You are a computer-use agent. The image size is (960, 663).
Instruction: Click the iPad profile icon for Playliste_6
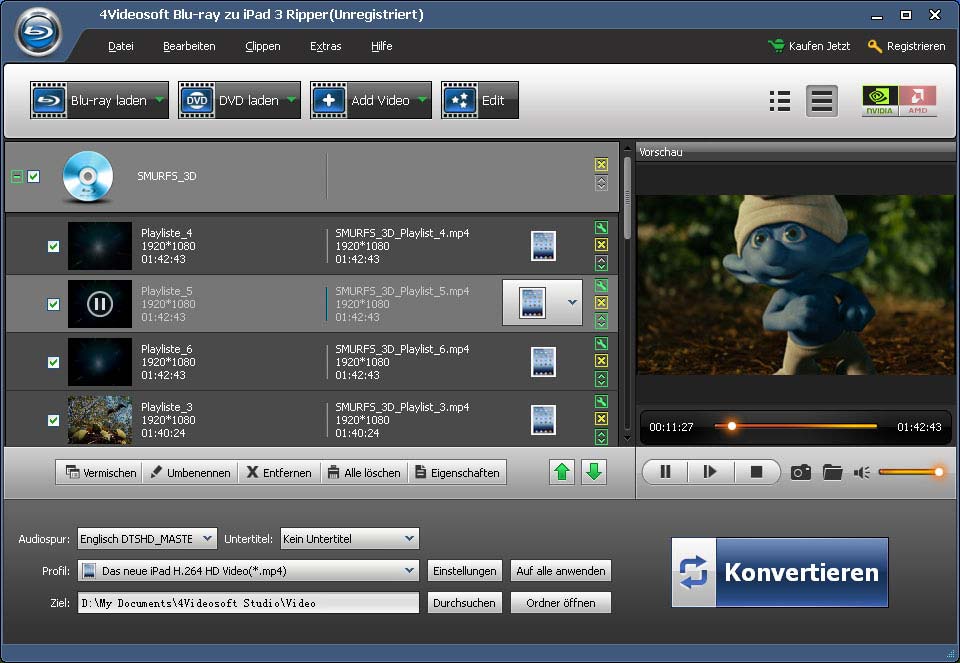pyautogui.click(x=543, y=362)
